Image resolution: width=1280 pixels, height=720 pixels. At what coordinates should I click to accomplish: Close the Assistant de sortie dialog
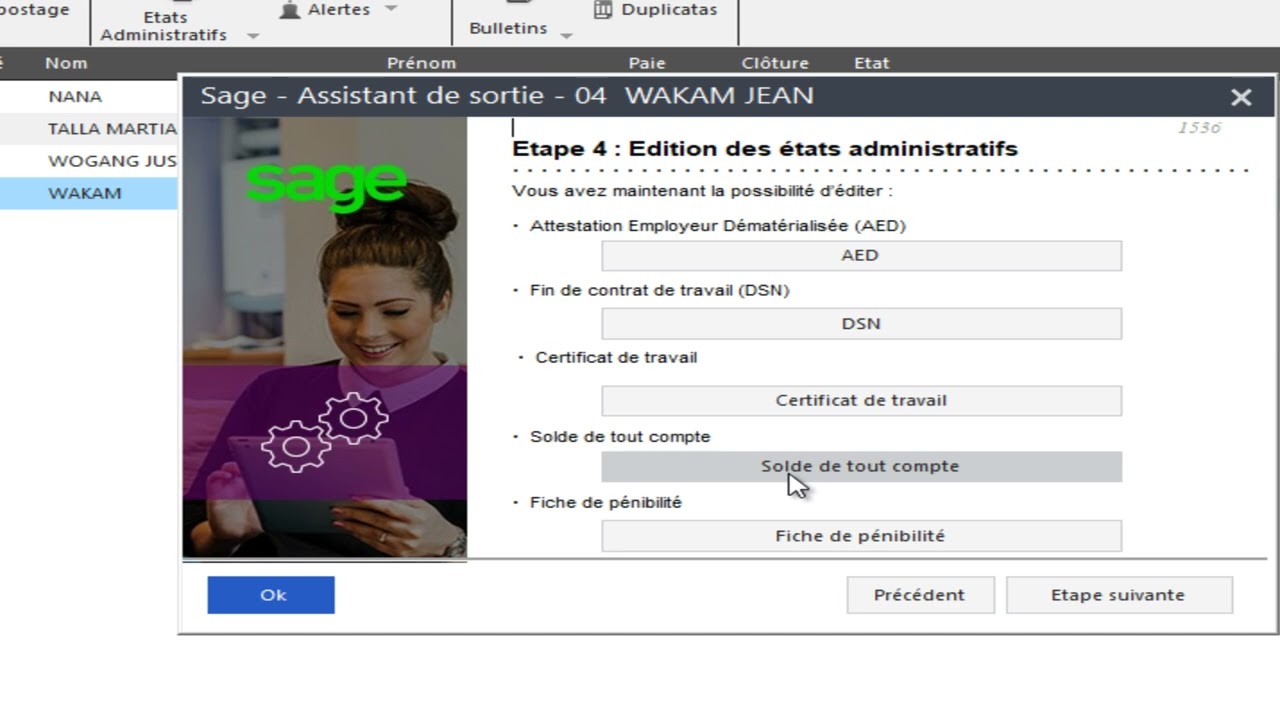coord(1241,97)
